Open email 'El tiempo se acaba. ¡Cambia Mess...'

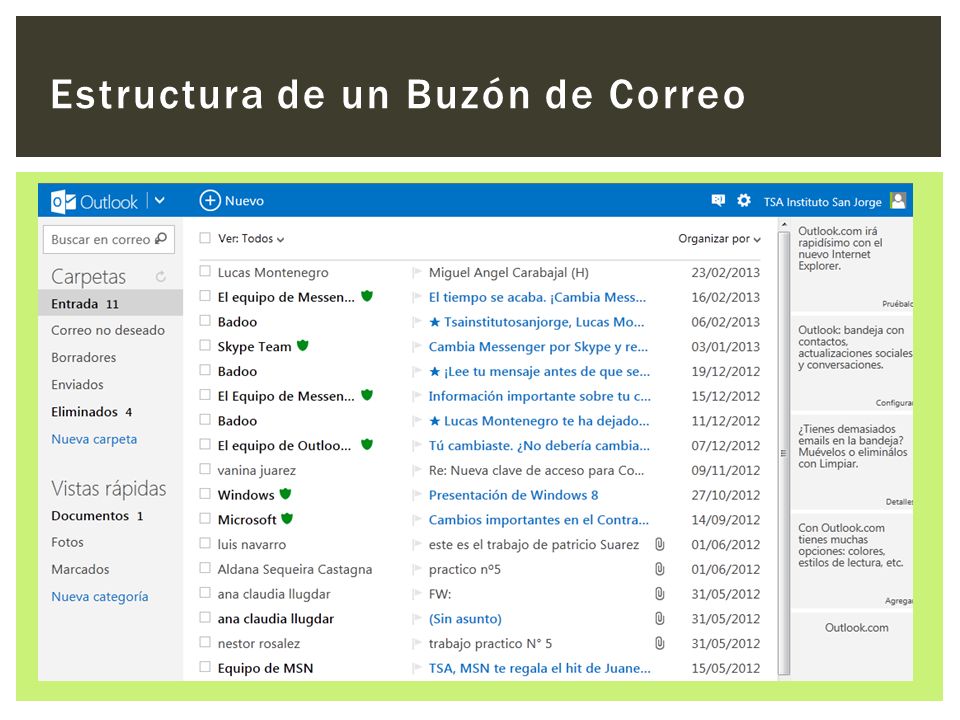[x=537, y=298]
